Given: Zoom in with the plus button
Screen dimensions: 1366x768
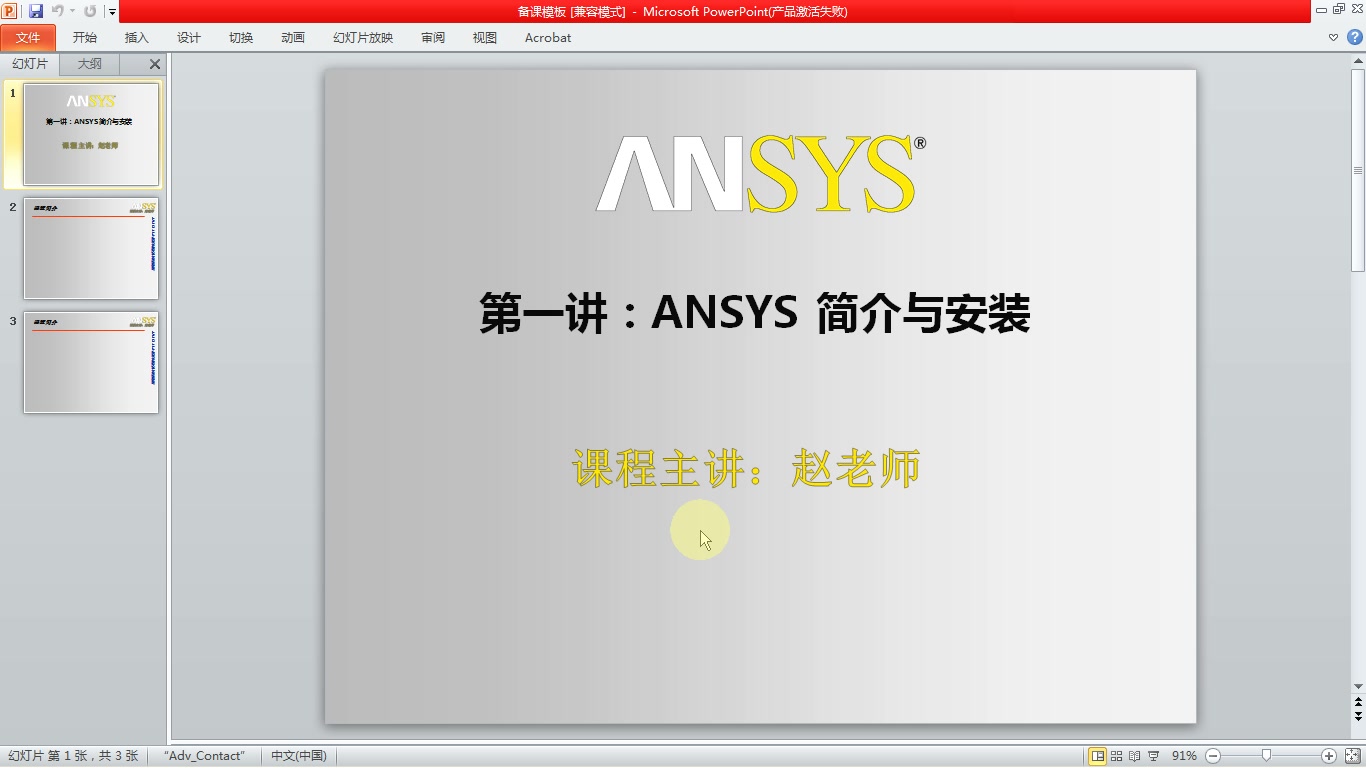Looking at the screenshot, I should 1329,756.
